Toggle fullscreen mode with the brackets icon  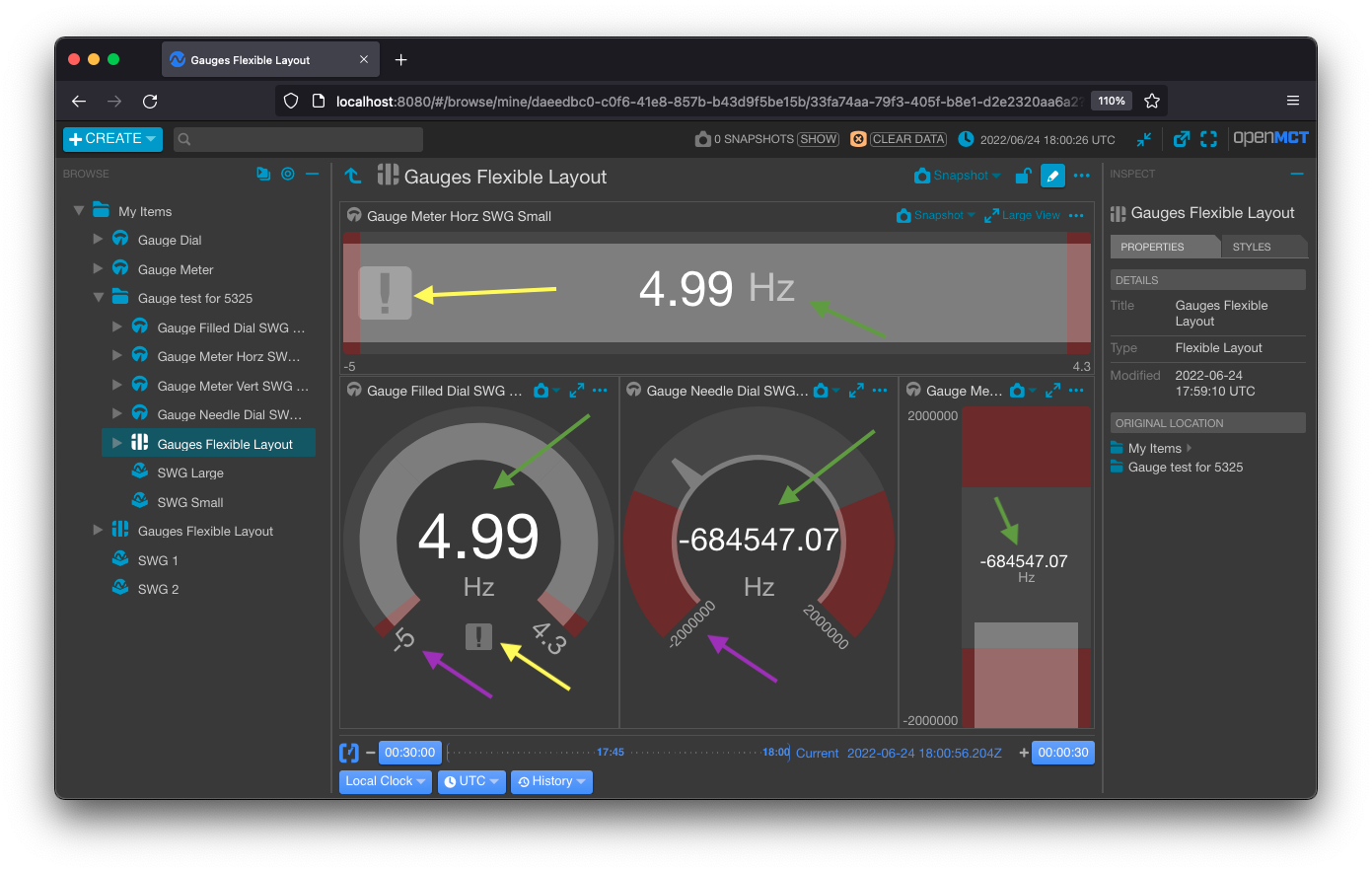click(x=1208, y=139)
